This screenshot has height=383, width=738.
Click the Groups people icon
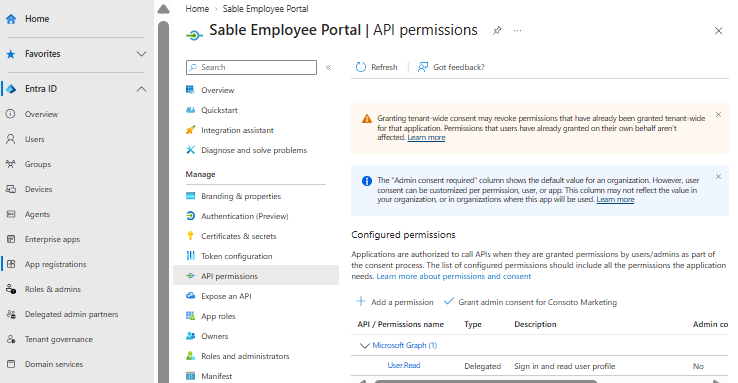click(11, 164)
